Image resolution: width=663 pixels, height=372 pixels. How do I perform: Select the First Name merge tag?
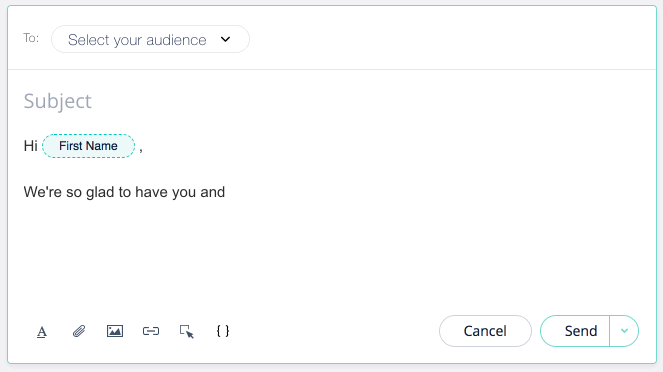pos(88,146)
